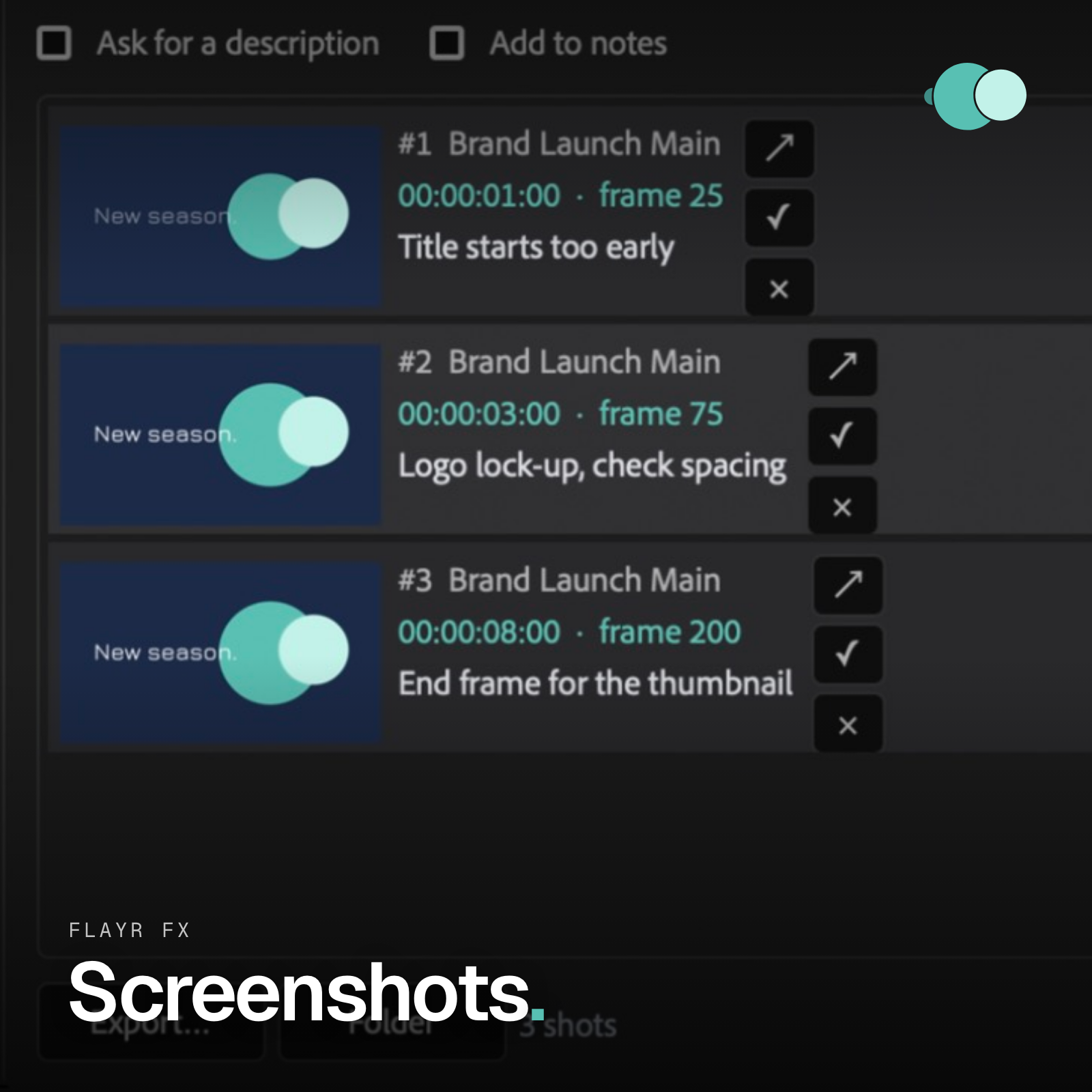This screenshot has width=1092, height=1092.
Task: Click the '#3 Brand Launch Main' title
Action: (559, 581)
